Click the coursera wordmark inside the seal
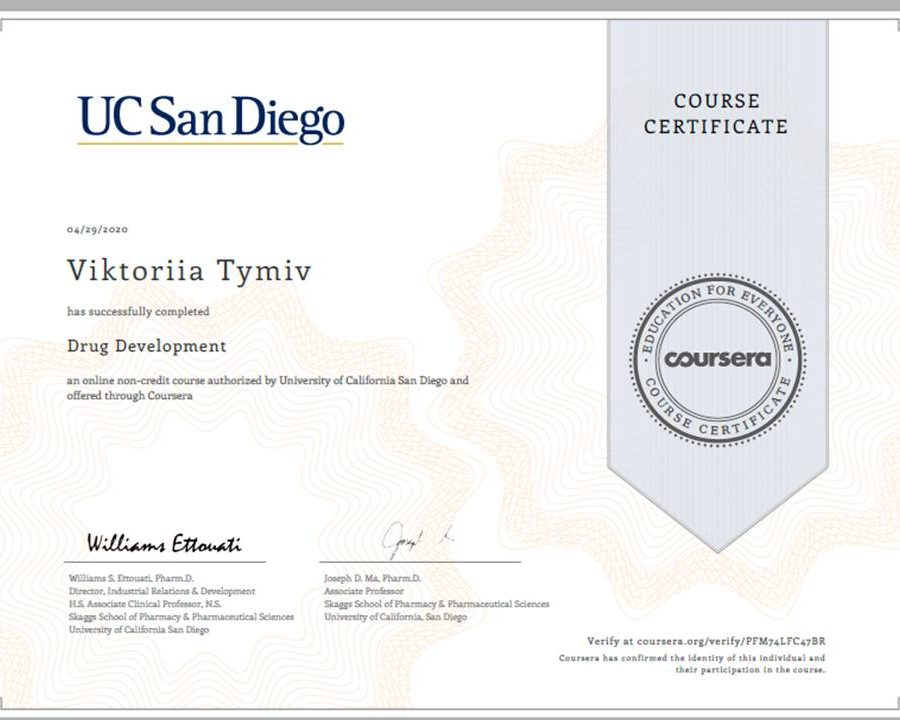900x720 pixels. click(x=717, y=358)
